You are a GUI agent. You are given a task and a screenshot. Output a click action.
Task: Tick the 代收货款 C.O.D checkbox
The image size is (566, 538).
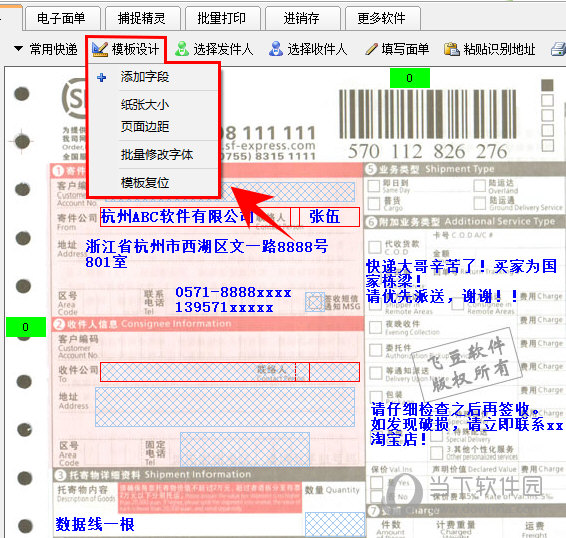point(375,247)
